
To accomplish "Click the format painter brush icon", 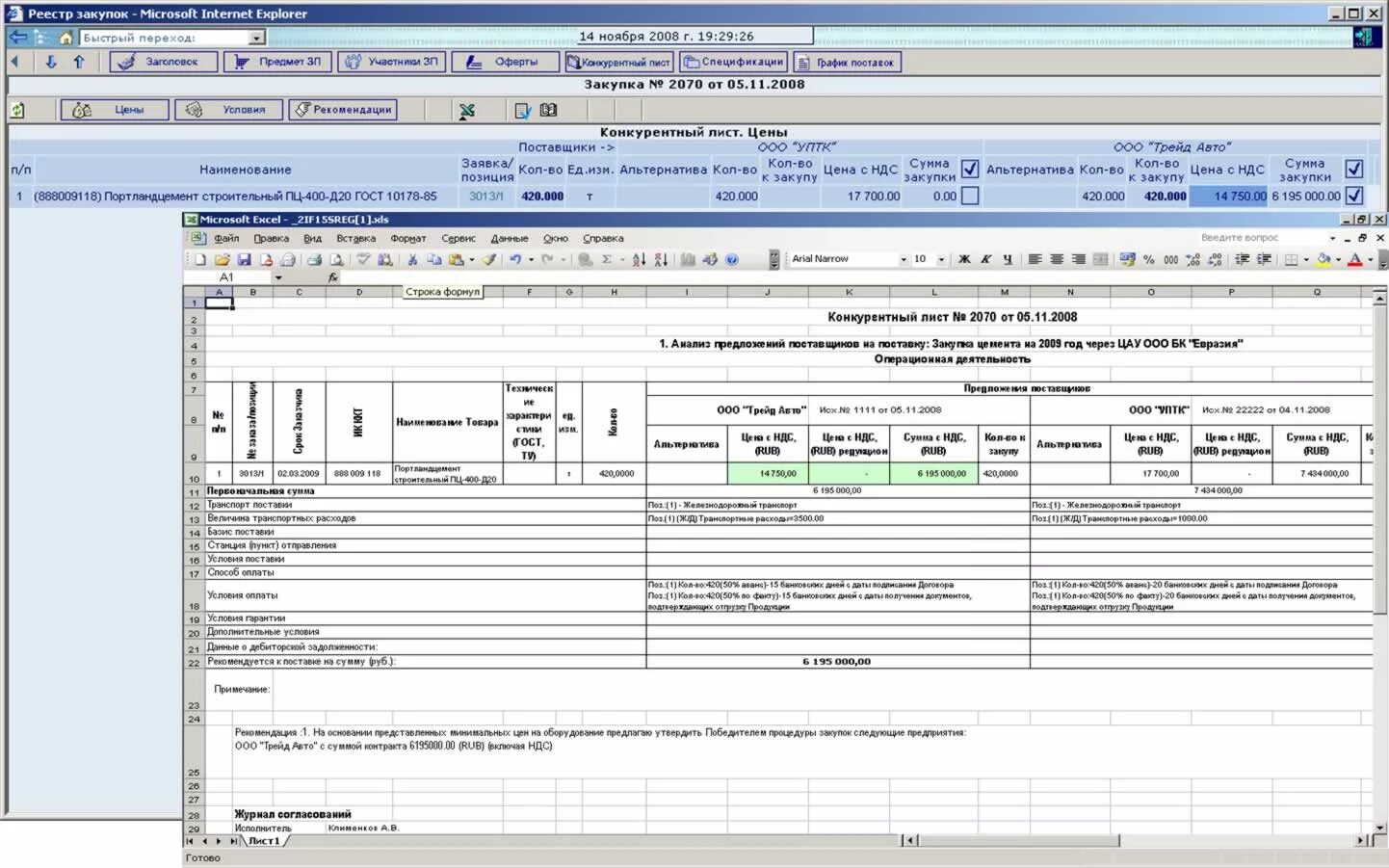I will (490, 259).
